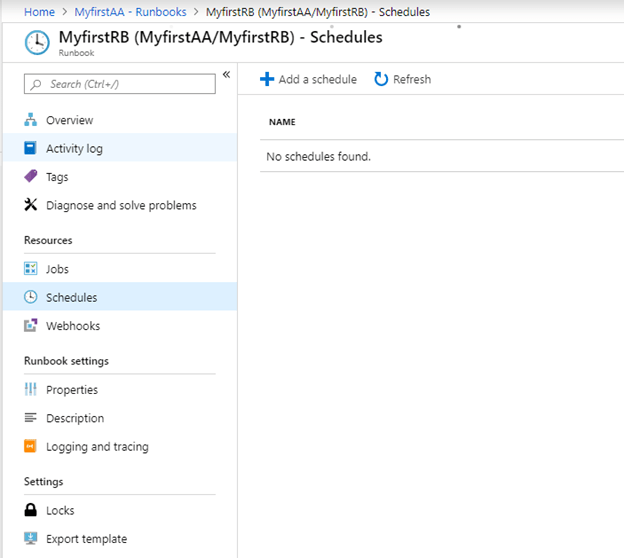
Task: Refresh the schedules list
Action: (x=402, y=79)
